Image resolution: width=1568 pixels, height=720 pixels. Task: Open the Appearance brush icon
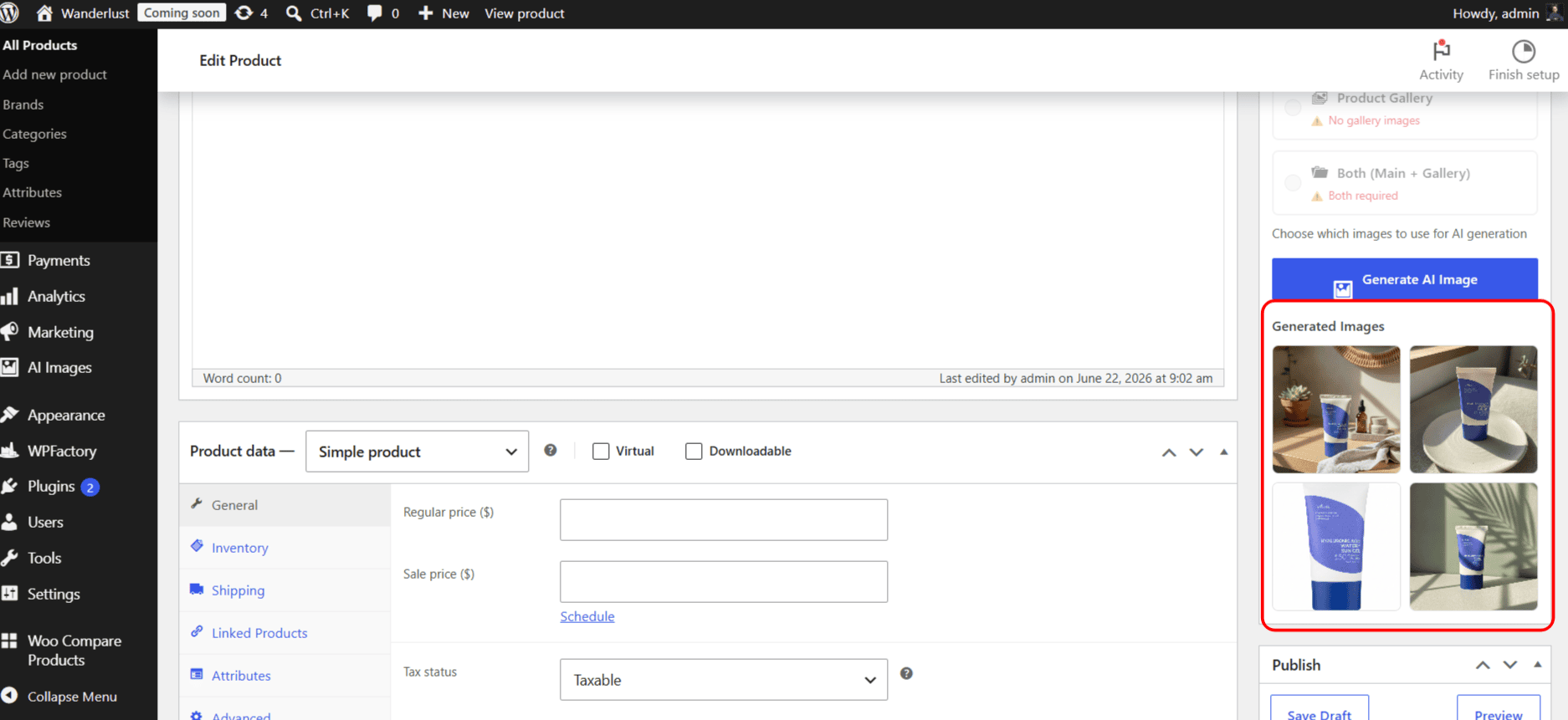pos(10,415)
